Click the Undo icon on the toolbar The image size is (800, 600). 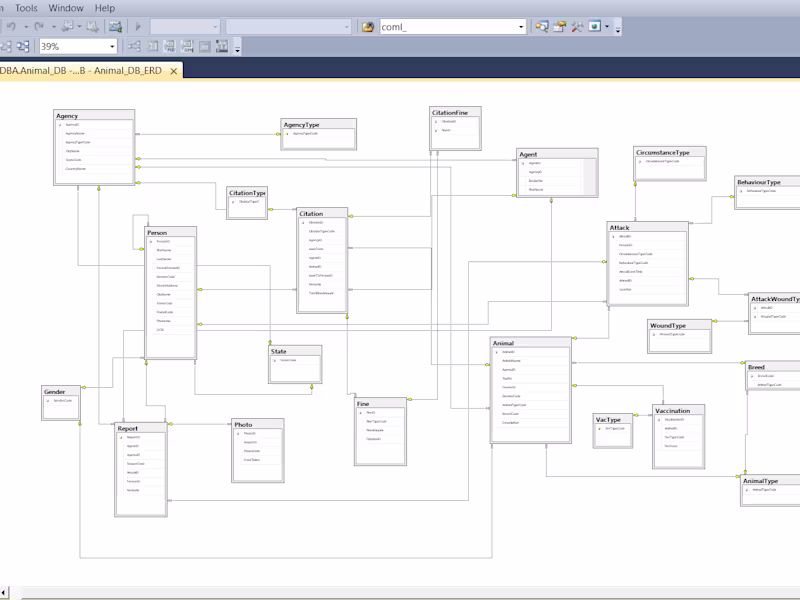click(12, 25)
